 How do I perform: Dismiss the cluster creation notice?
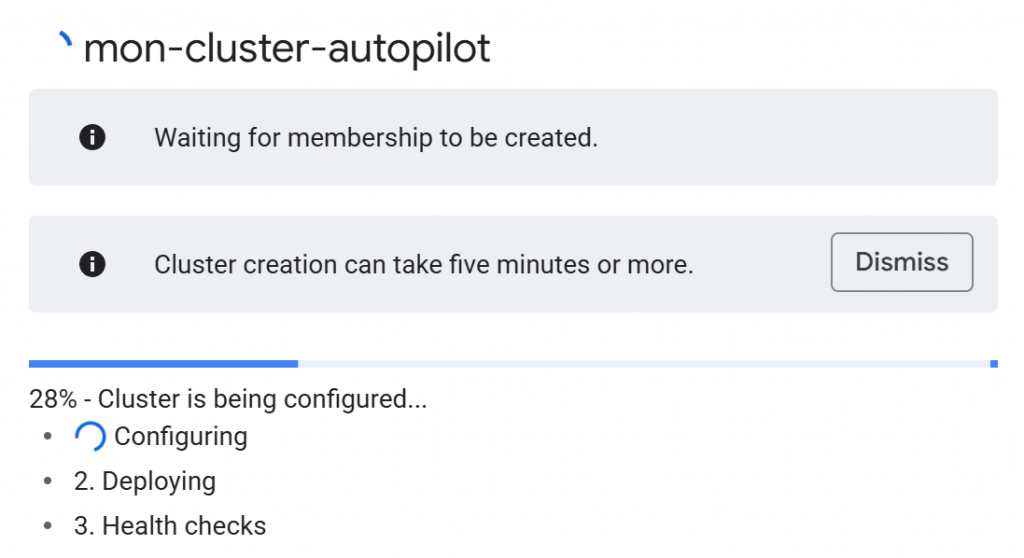[901, 262]
